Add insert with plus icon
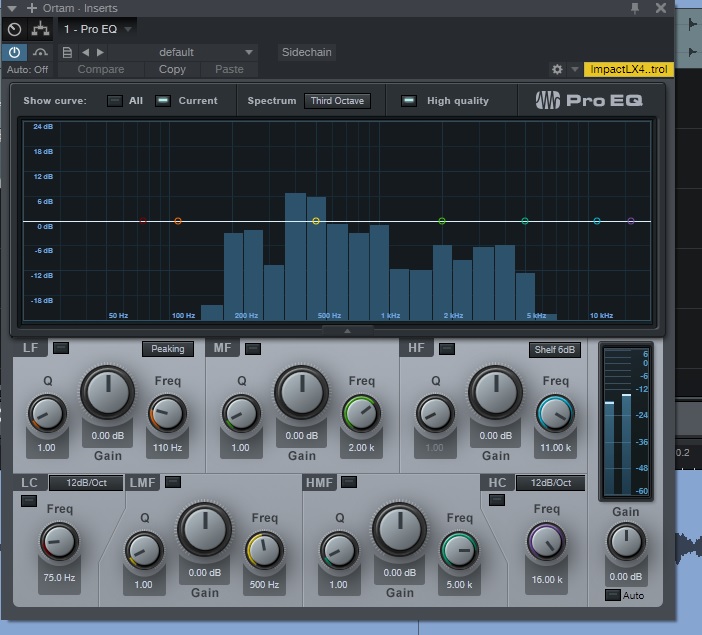 32,8
